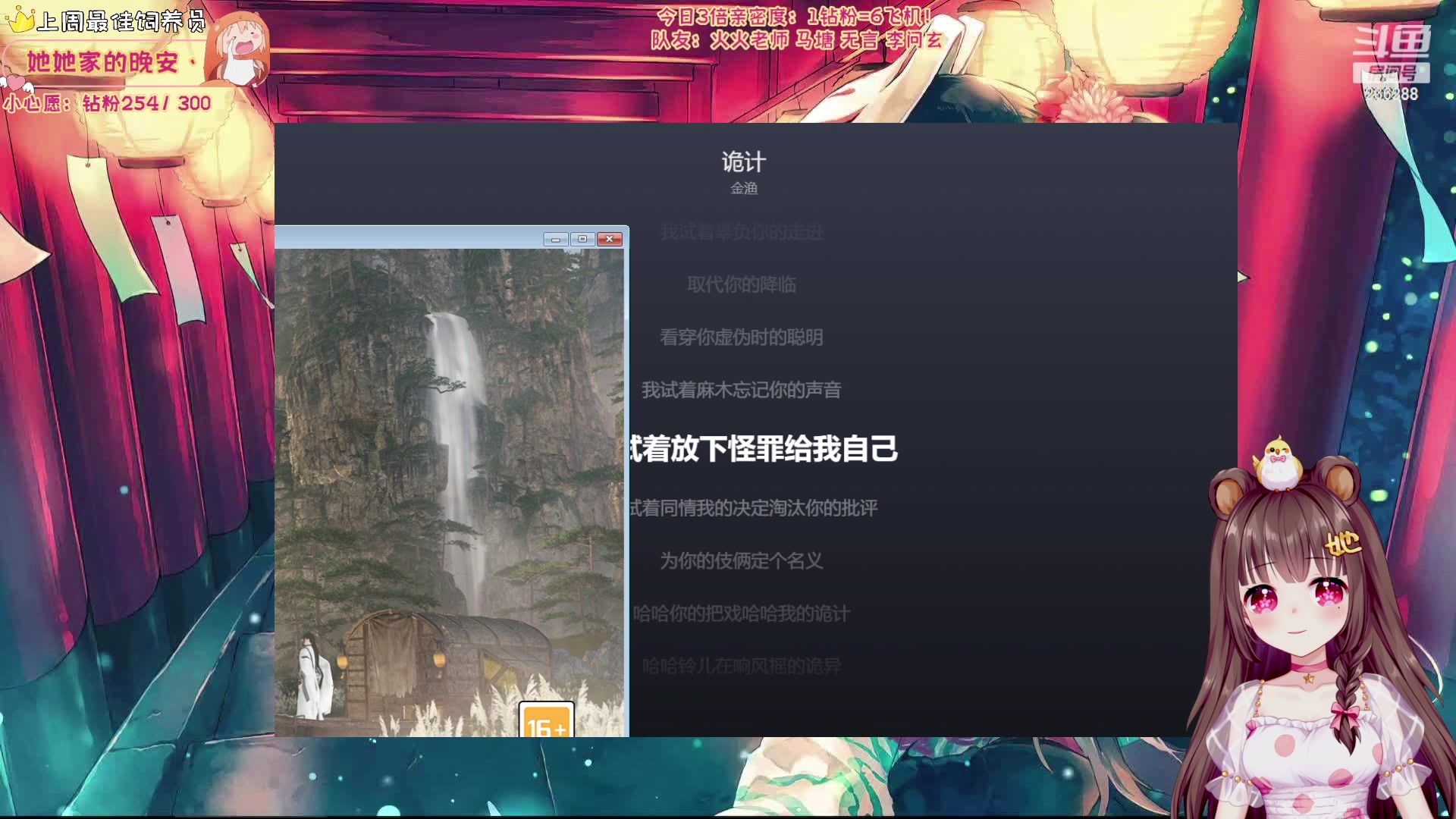This screenshot has height=819, width=1456.
Task: Click the waterfall in the game window
Action: [x=459, y=455]
